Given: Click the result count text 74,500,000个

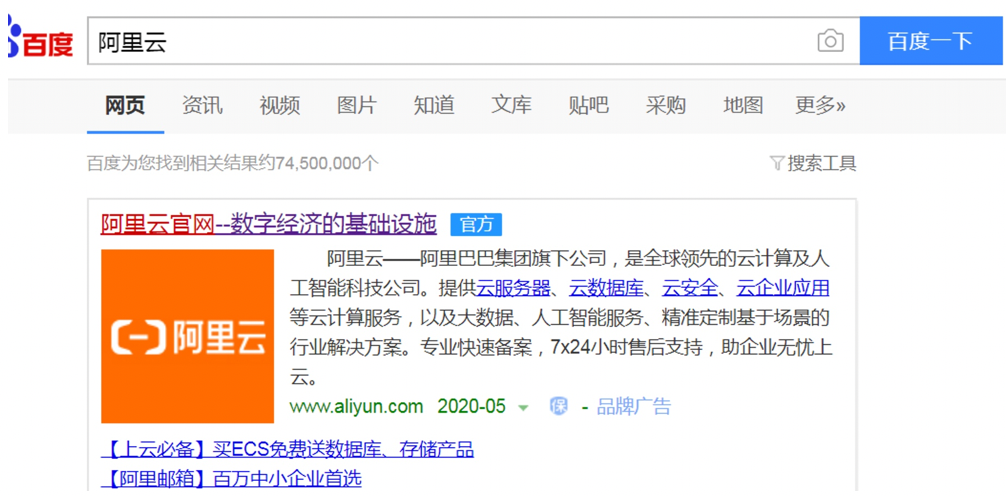Looking at the screenshot, I should tap(327, 164).
